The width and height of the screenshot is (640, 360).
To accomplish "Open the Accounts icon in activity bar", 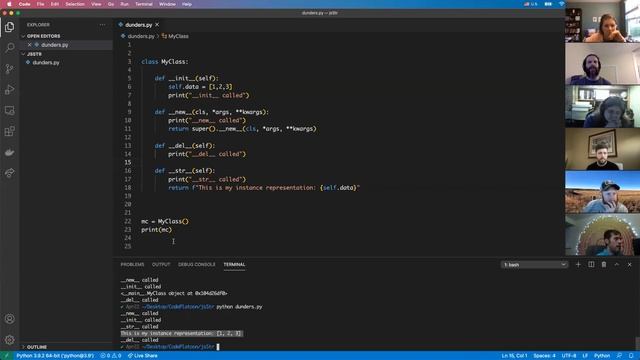I will tap(9, 319).
